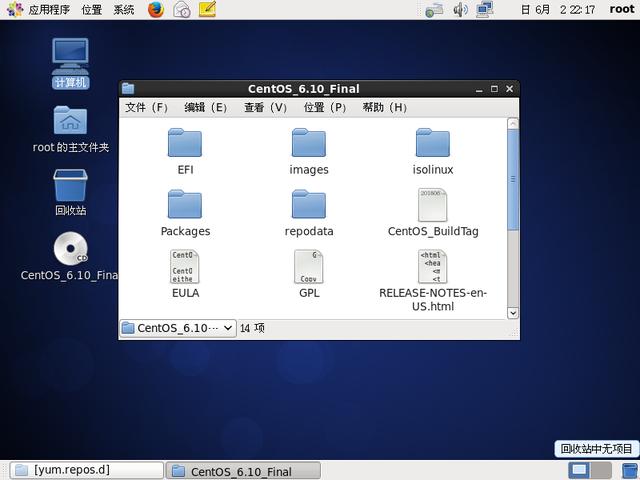Close the CentOS_6.10_Final window
Screen dimensions: 640x480
(509, 89)
